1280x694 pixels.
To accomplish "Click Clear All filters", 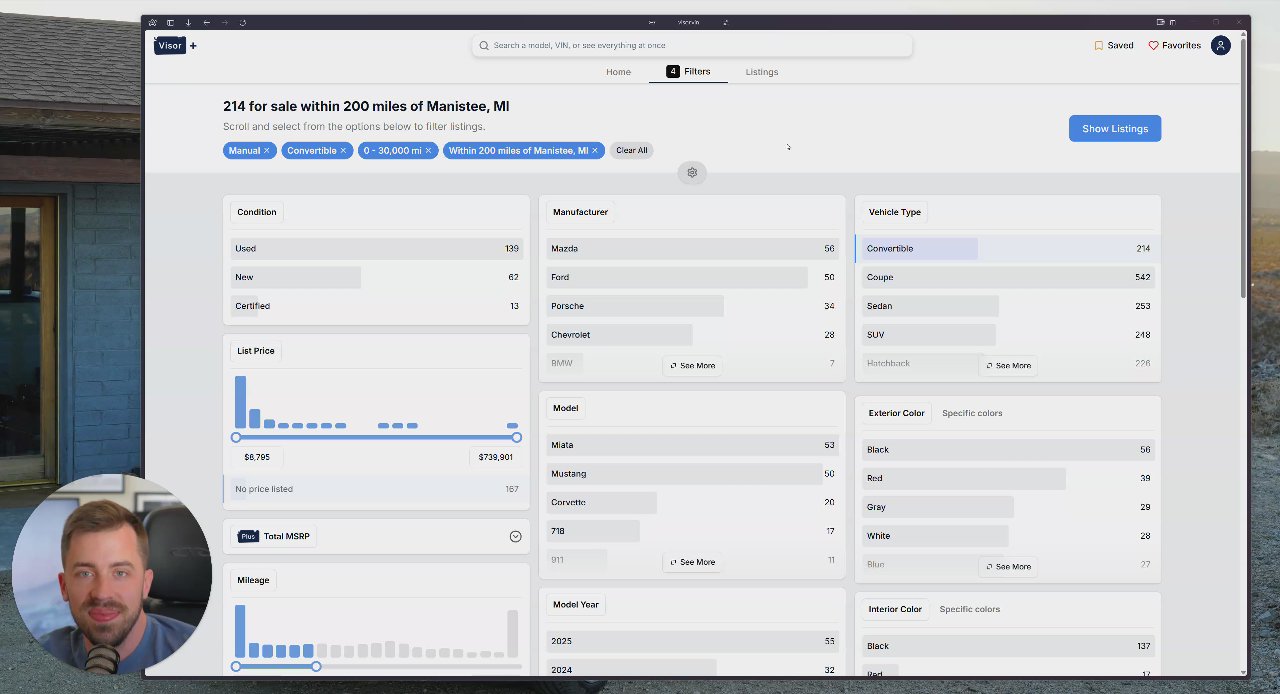I will 632,150.
